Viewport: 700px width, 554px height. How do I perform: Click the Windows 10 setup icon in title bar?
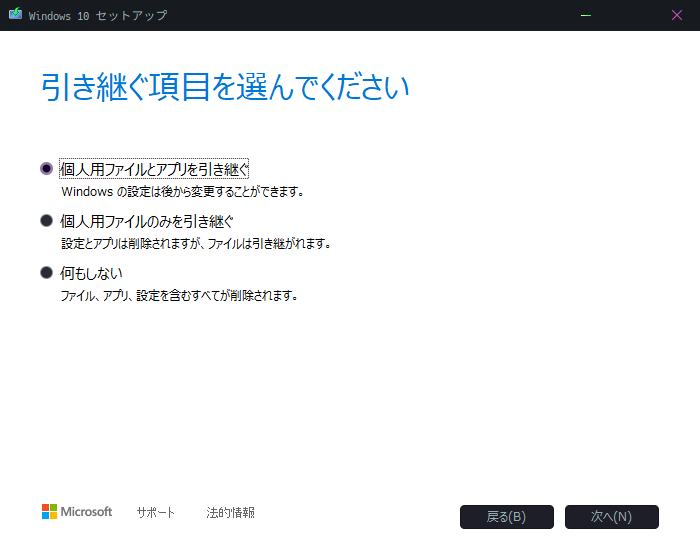(x=14, y=15)
